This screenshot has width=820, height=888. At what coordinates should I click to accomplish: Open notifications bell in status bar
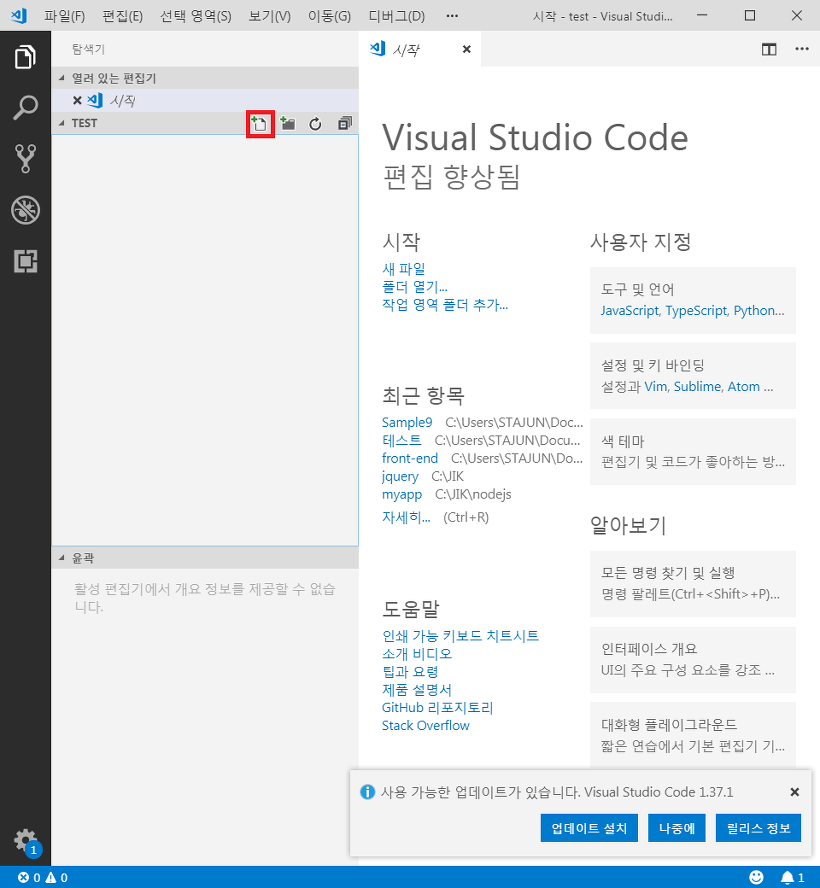(793, 877)
